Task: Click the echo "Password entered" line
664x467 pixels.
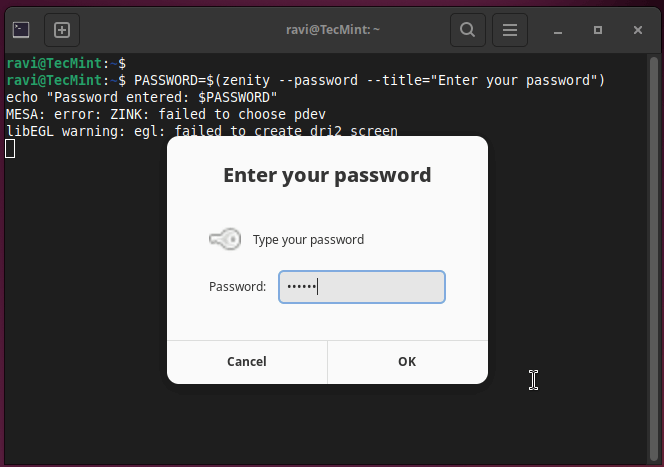Action: click(x=140, y=97)
